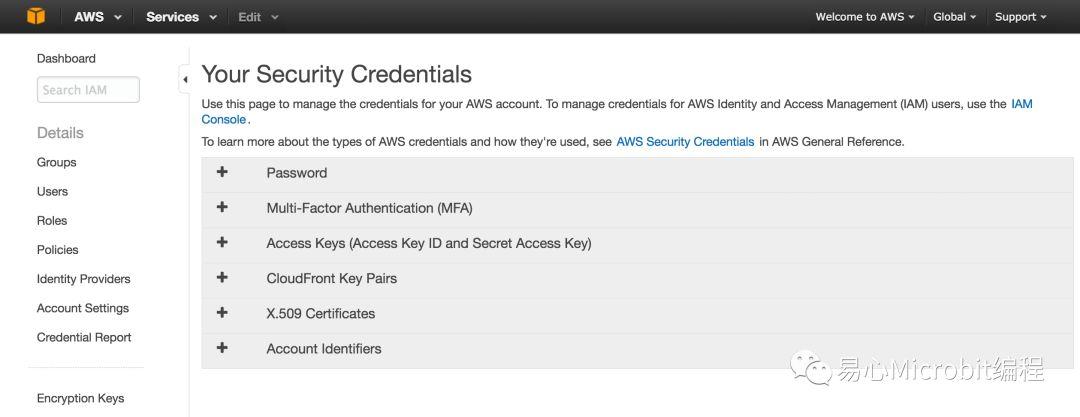Screen dimensions: 1080x417
Task: Open the Welcome to AWS account menu
Action: 865,17
